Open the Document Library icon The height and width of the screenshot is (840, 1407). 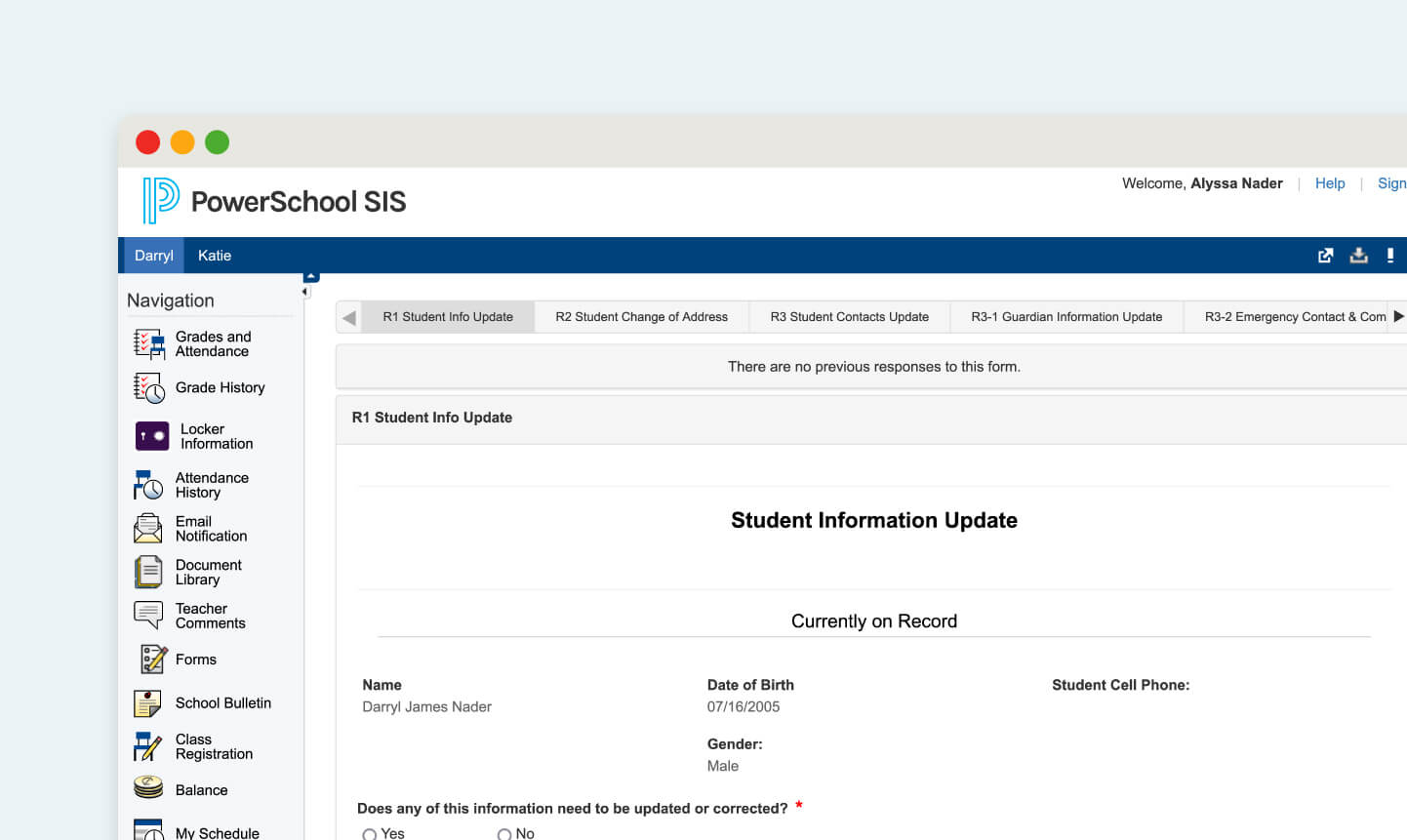148,572
